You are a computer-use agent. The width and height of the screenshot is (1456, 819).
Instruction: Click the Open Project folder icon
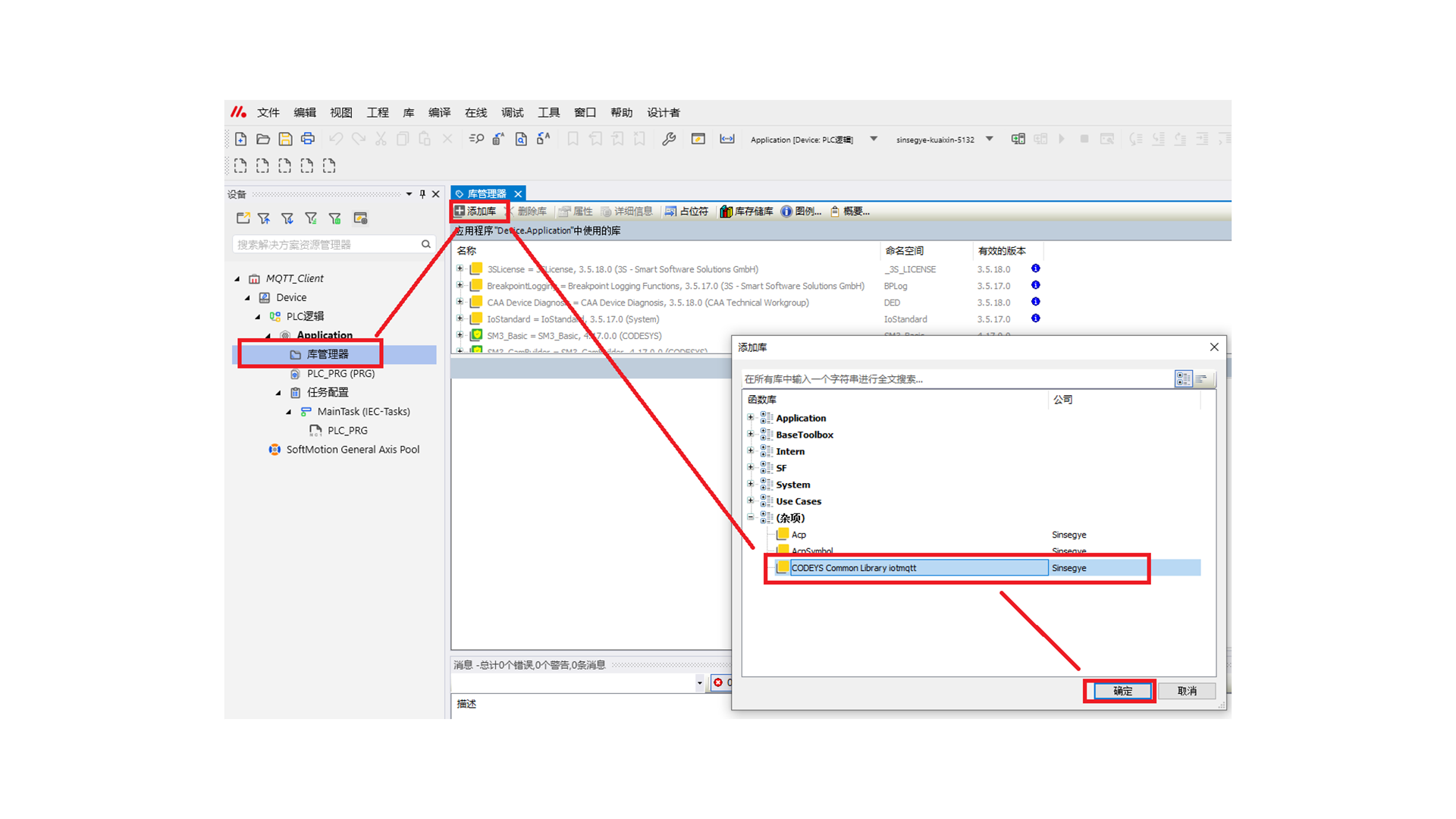263,139
